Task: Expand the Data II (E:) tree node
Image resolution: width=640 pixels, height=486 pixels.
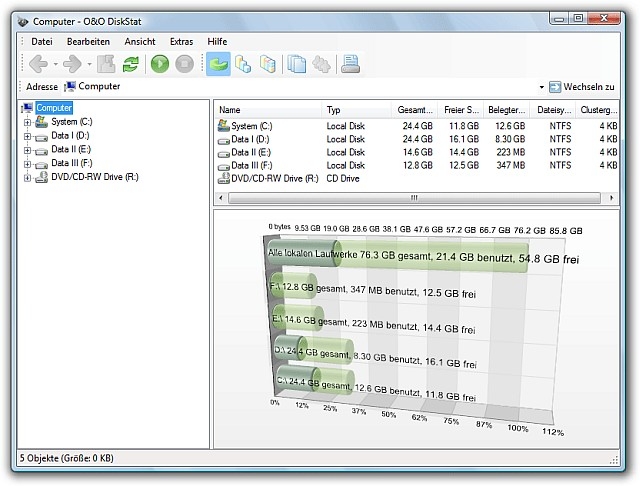Action: (27, 149)
